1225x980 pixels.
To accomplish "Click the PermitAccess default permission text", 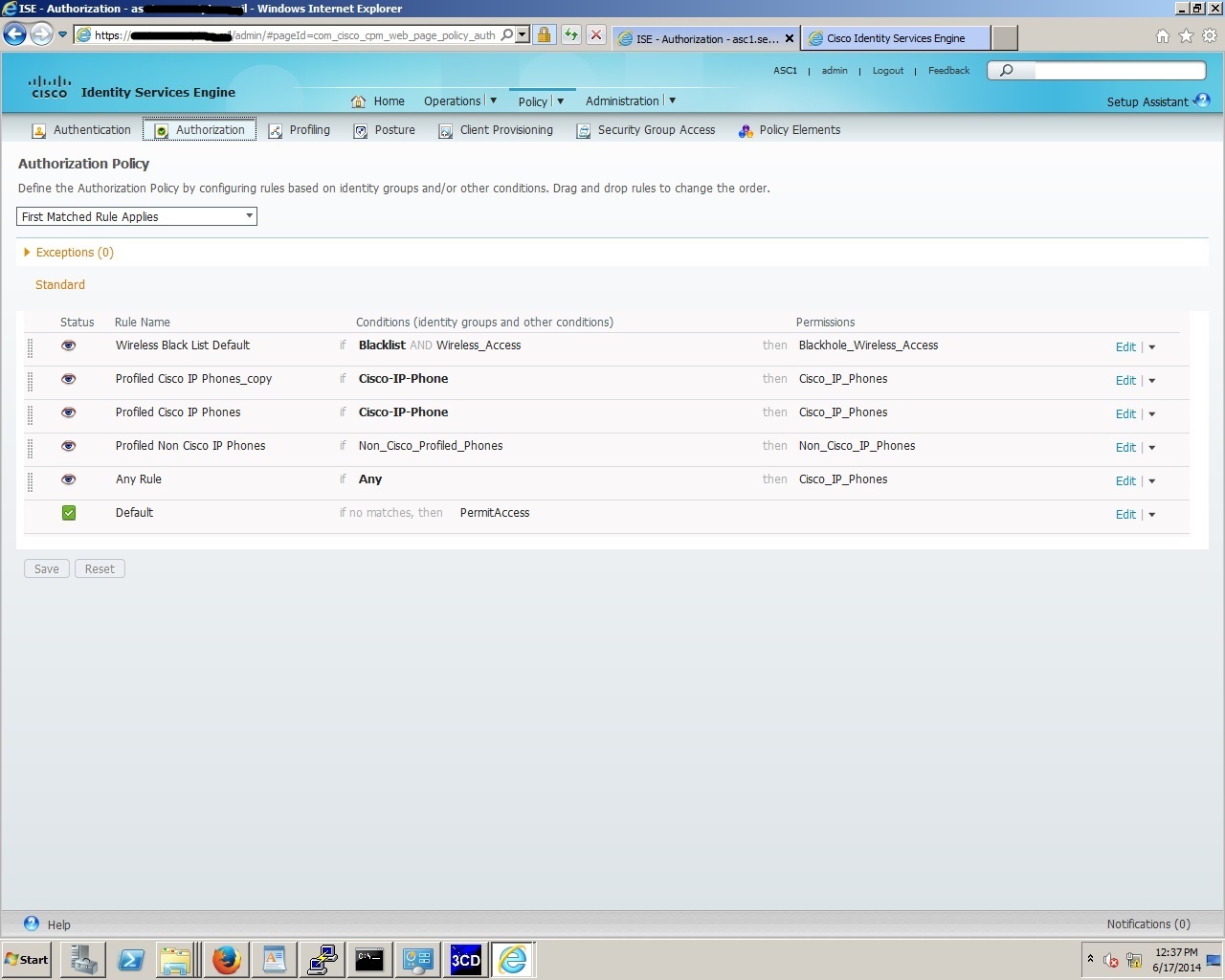I will pyautogui.click(x=495, y=513).
